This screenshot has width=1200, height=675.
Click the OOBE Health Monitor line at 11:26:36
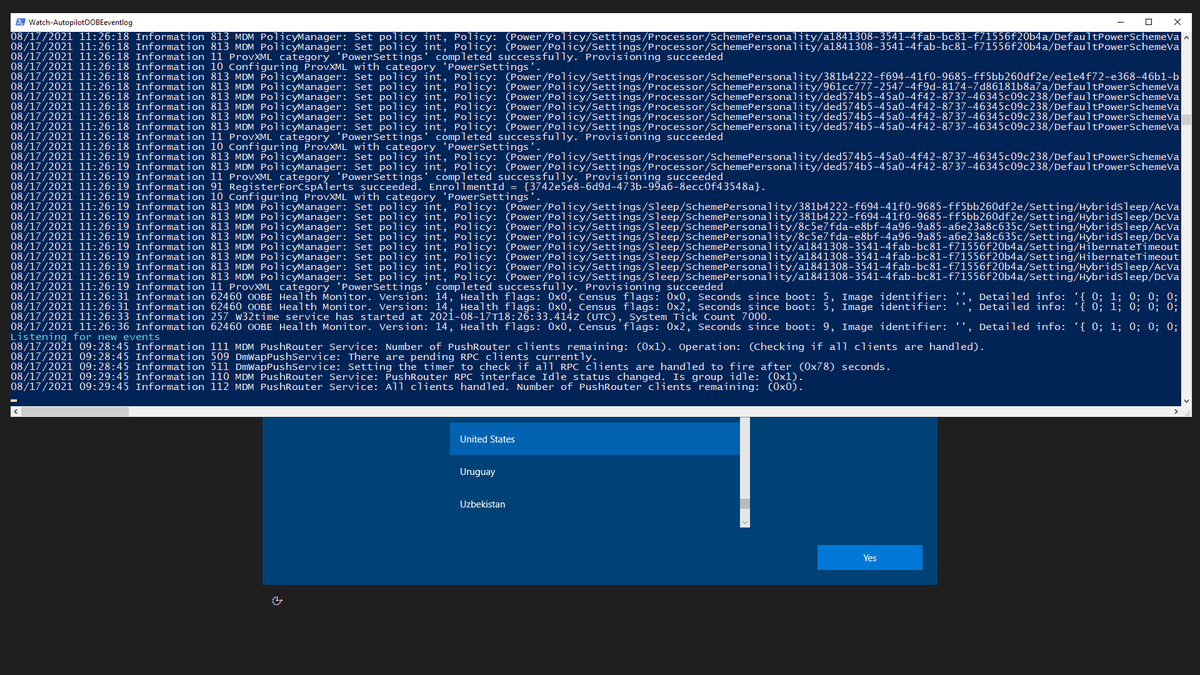pos(595,327)
